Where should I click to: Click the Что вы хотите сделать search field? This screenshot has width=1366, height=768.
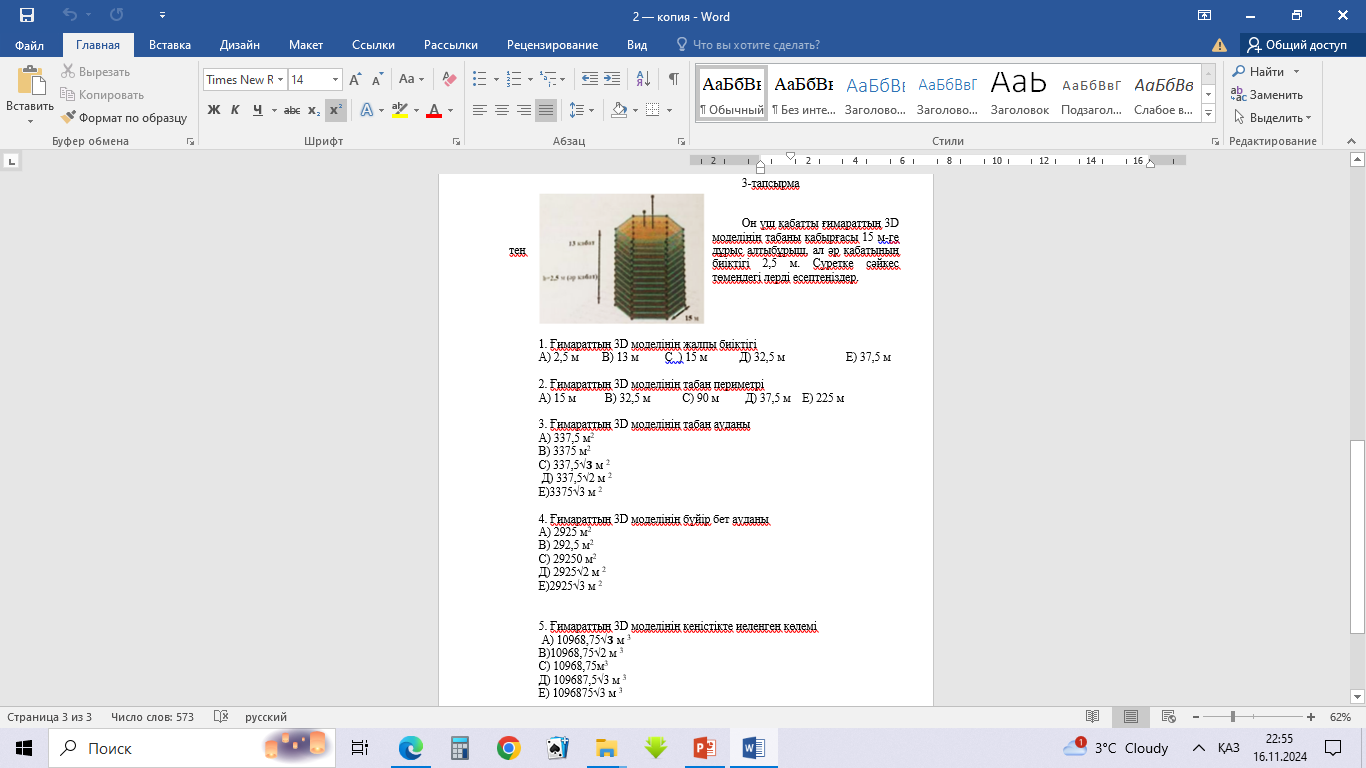click(x=756, y=45)
